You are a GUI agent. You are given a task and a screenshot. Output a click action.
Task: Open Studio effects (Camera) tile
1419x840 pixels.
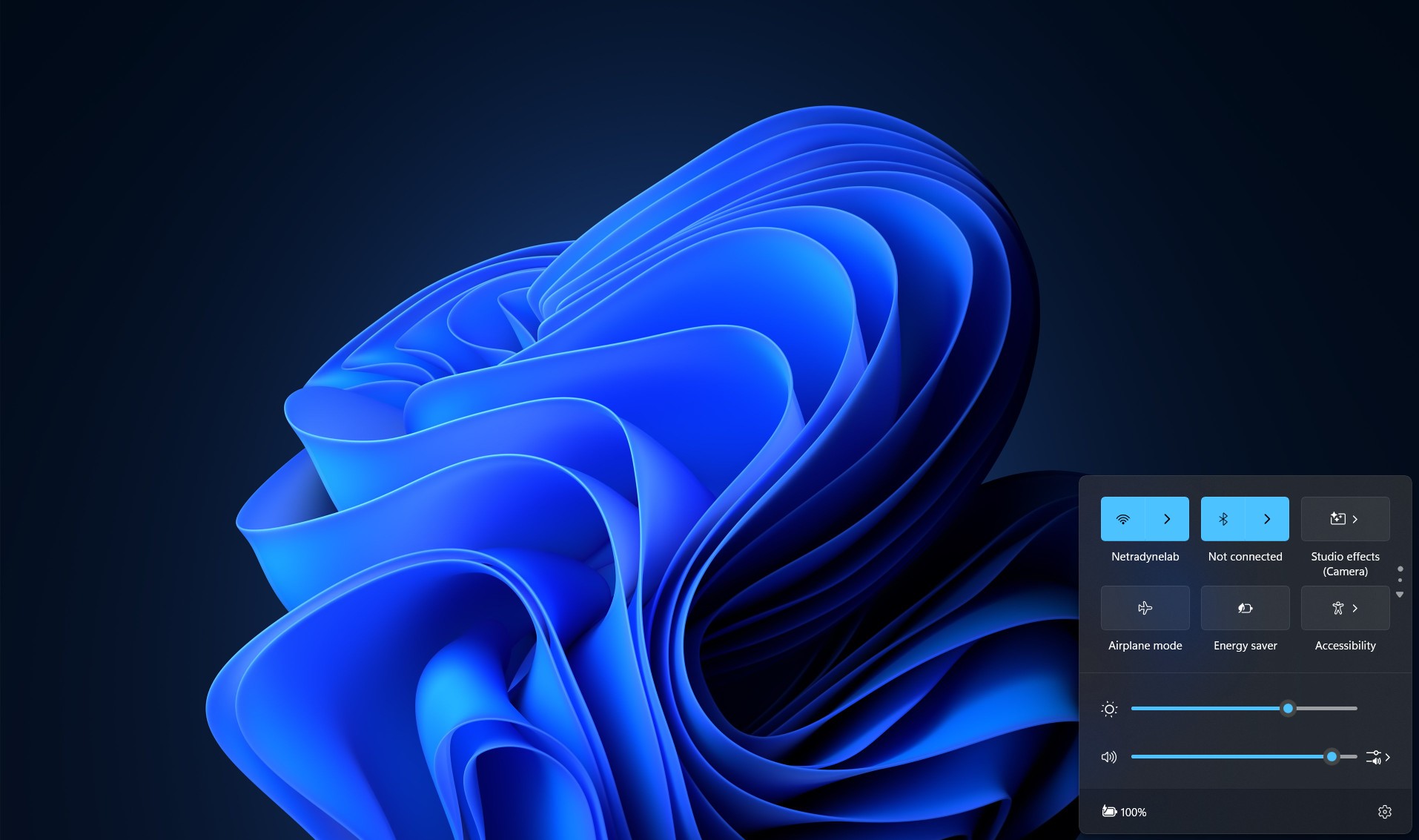coord(1345,519)
